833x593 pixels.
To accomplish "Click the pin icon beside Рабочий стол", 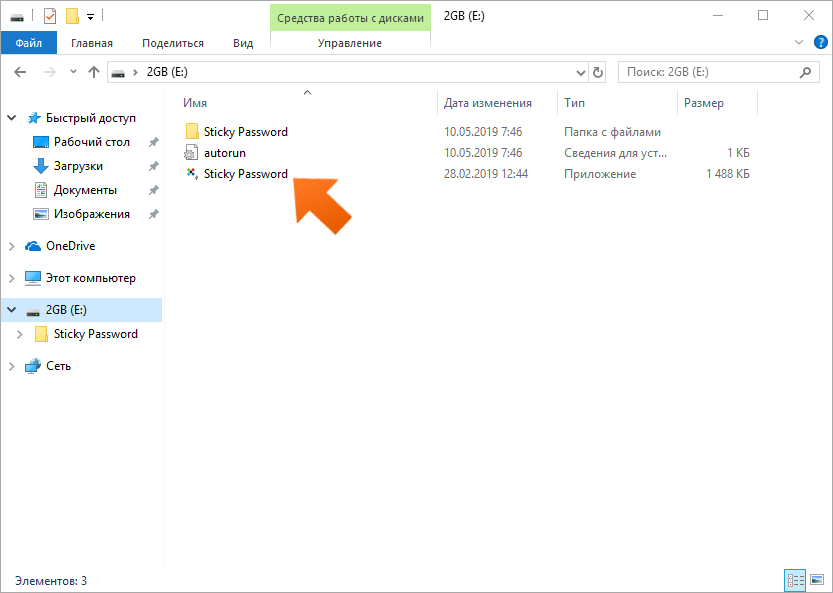I will point(153,142).
